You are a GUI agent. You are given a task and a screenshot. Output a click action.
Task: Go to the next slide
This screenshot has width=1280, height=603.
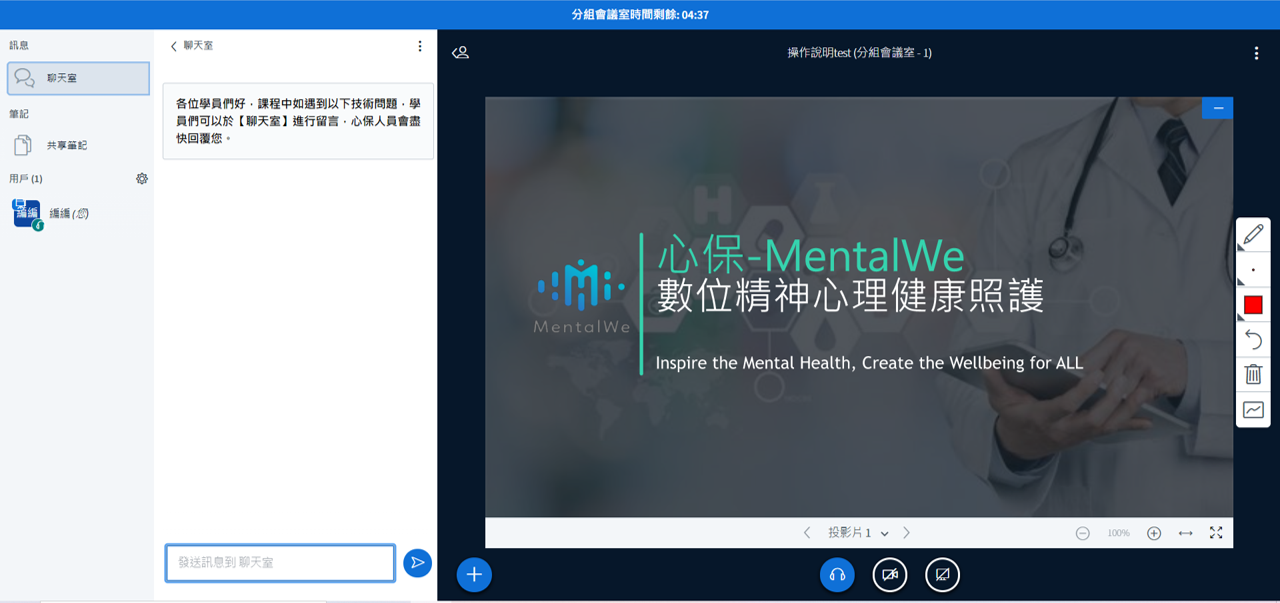pyautogui.click(x=907, y=533)
